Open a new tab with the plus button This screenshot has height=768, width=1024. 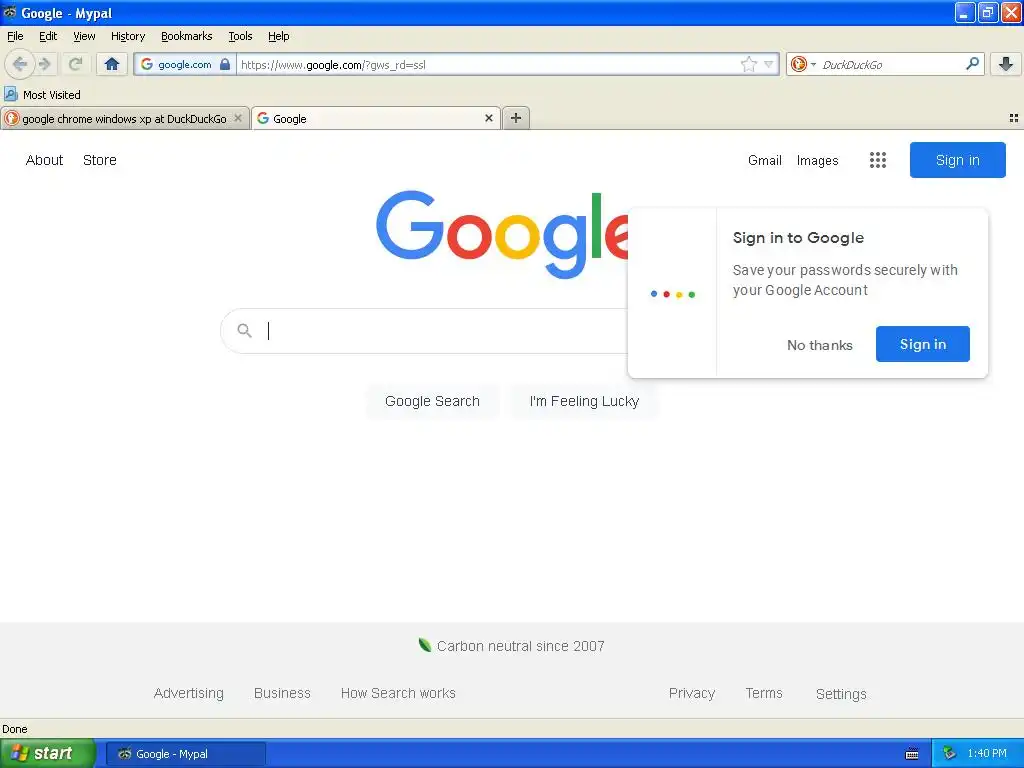click(516, 118)
